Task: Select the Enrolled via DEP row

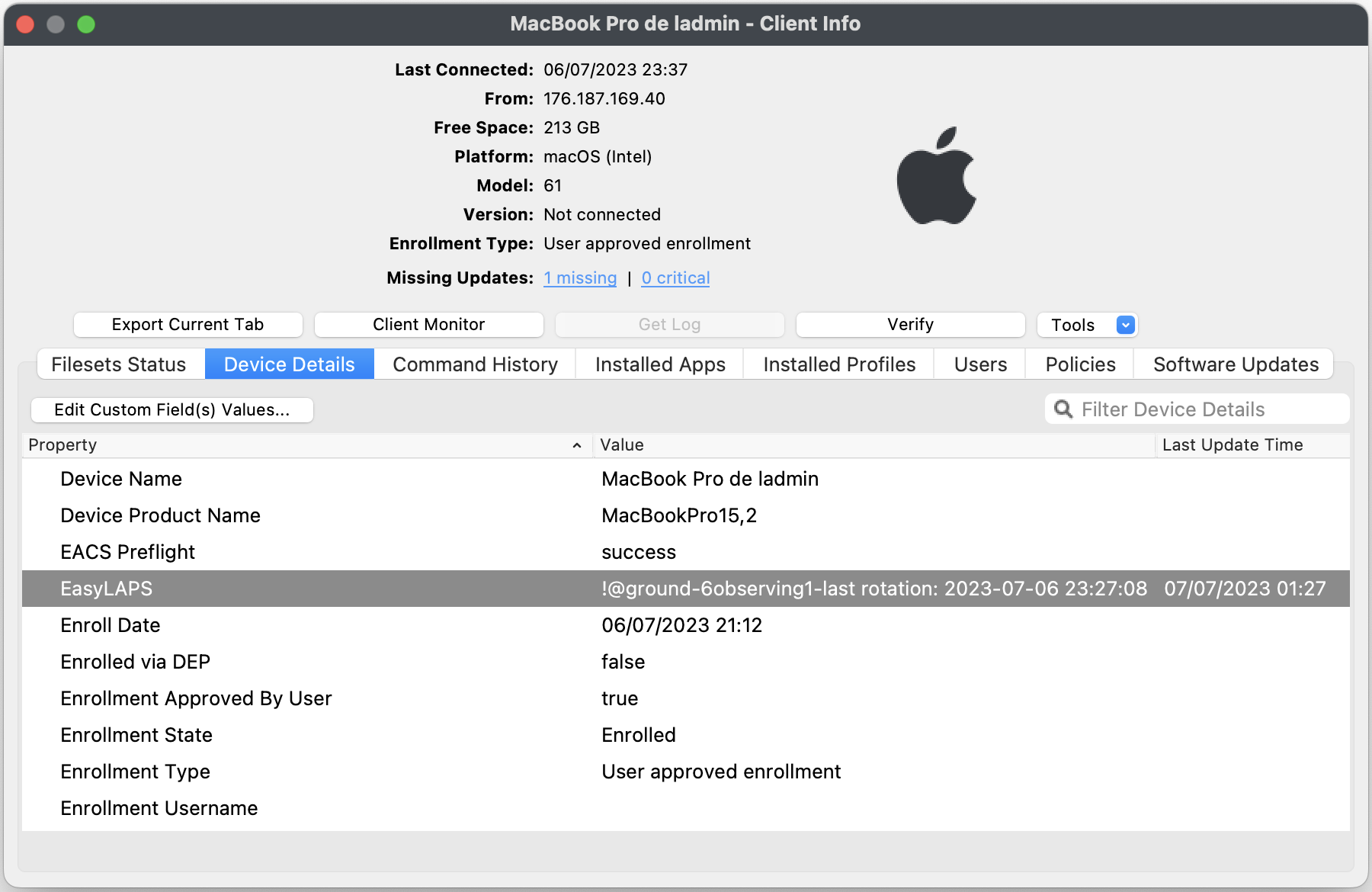Action: [686, 662]
